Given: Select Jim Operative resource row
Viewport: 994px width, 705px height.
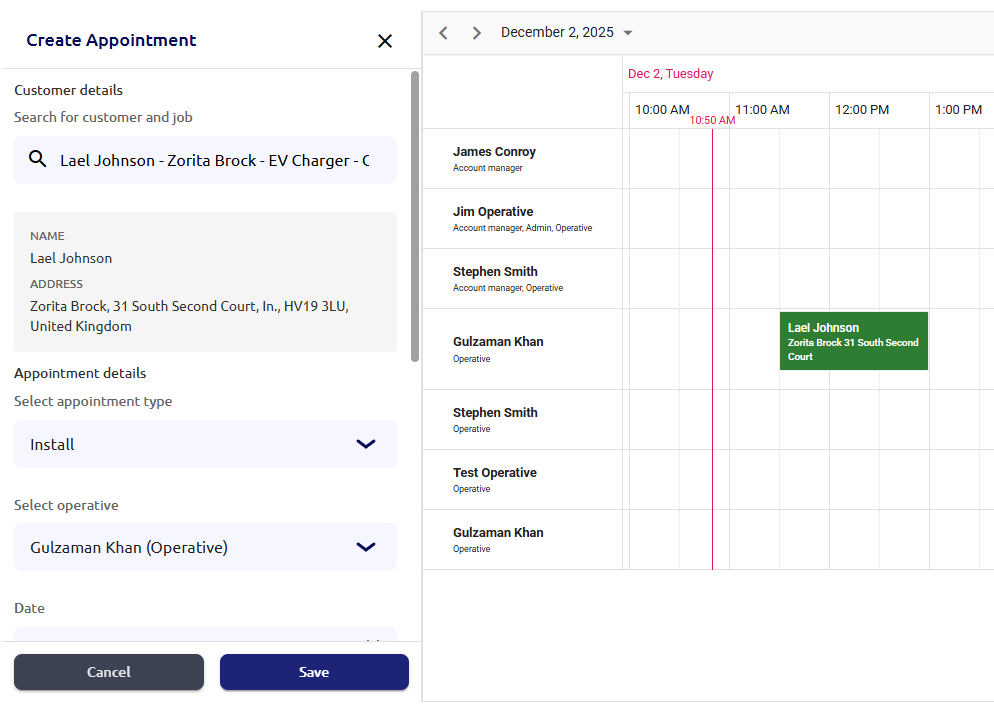Looking at the screenshot, I should tap(493, 218).
